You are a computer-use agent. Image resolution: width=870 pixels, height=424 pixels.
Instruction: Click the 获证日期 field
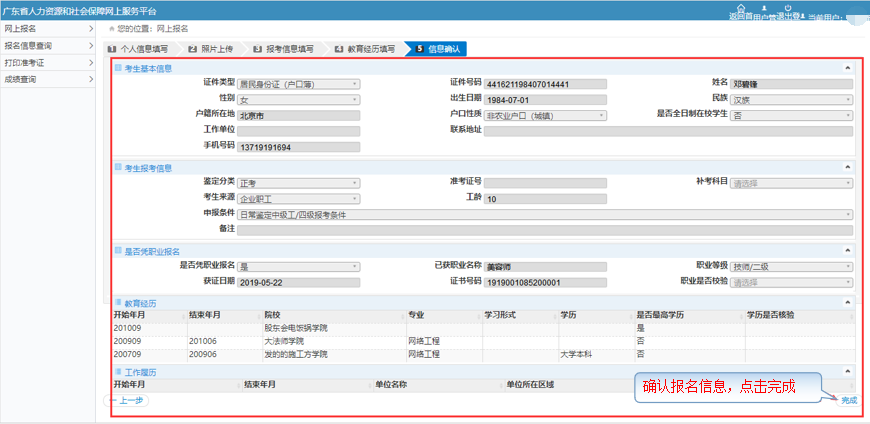tap(299, 282)
